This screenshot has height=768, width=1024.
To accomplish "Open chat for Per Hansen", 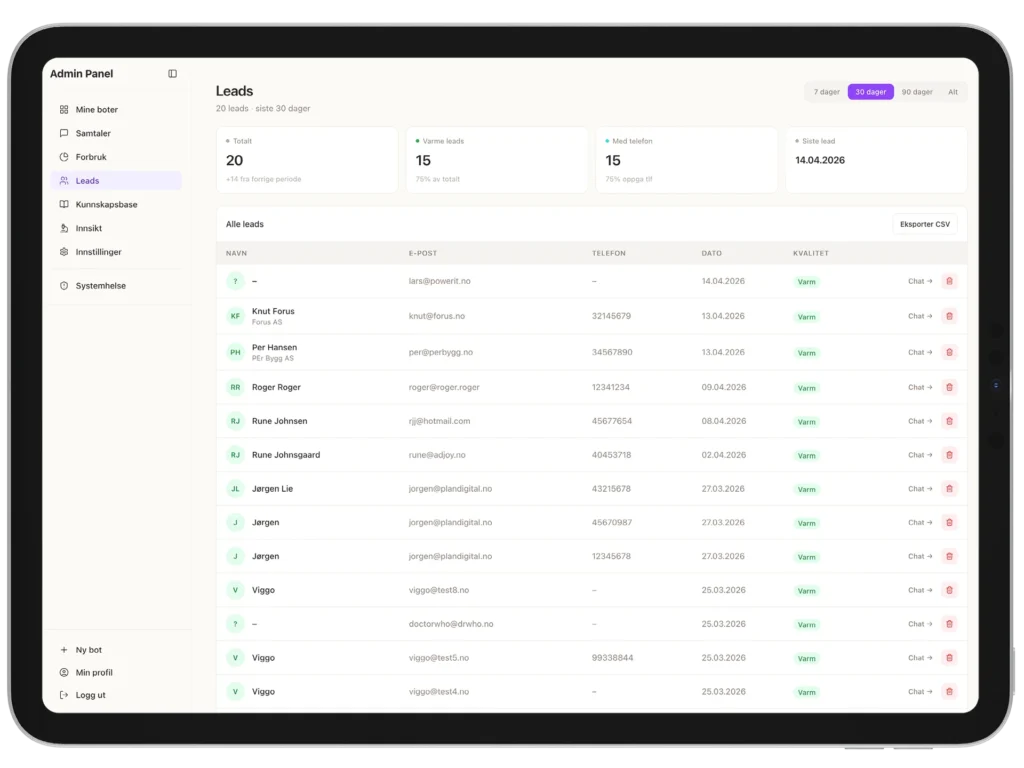I will point(919,352).
